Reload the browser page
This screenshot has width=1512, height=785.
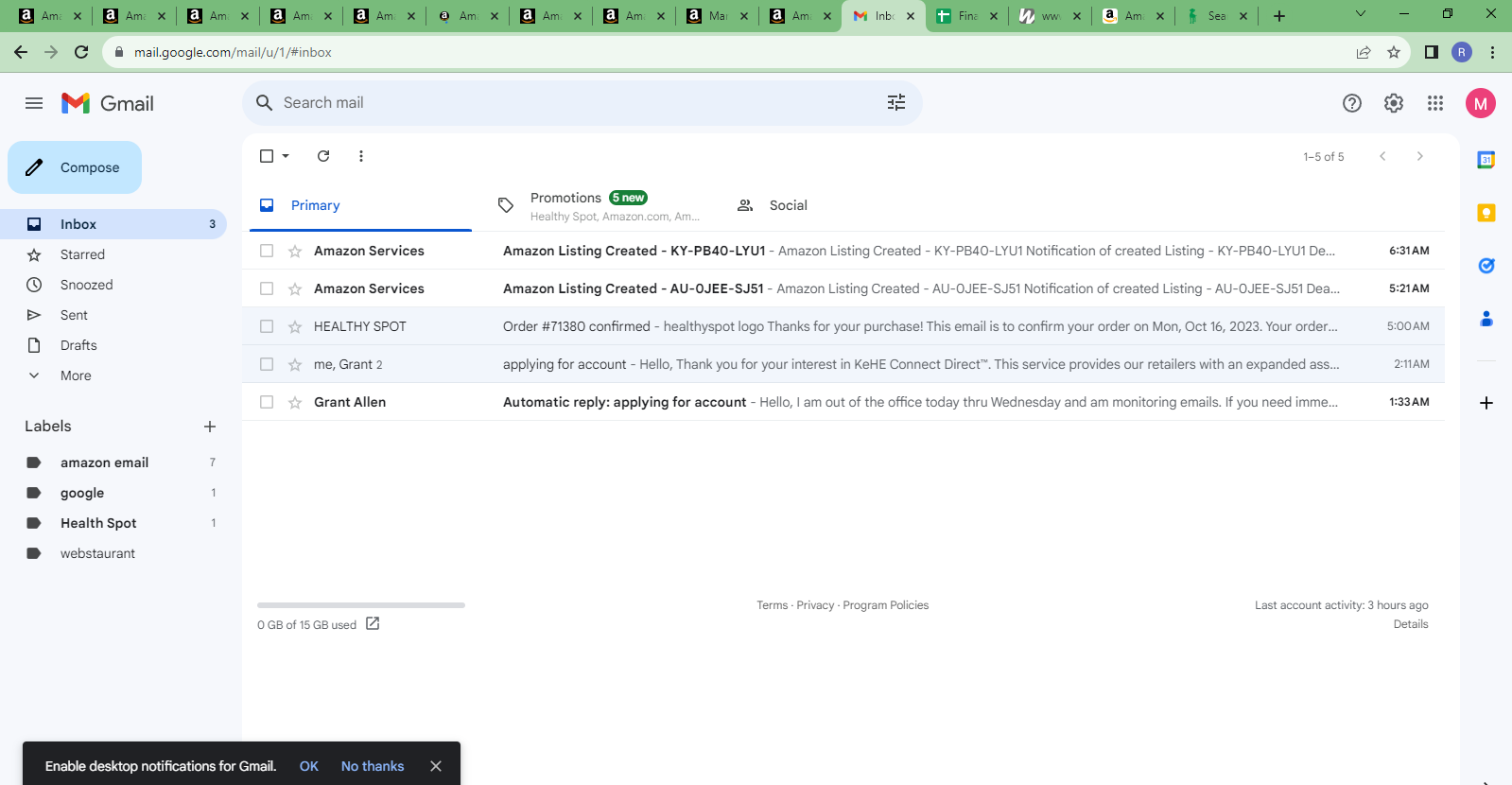pos(81,52)
